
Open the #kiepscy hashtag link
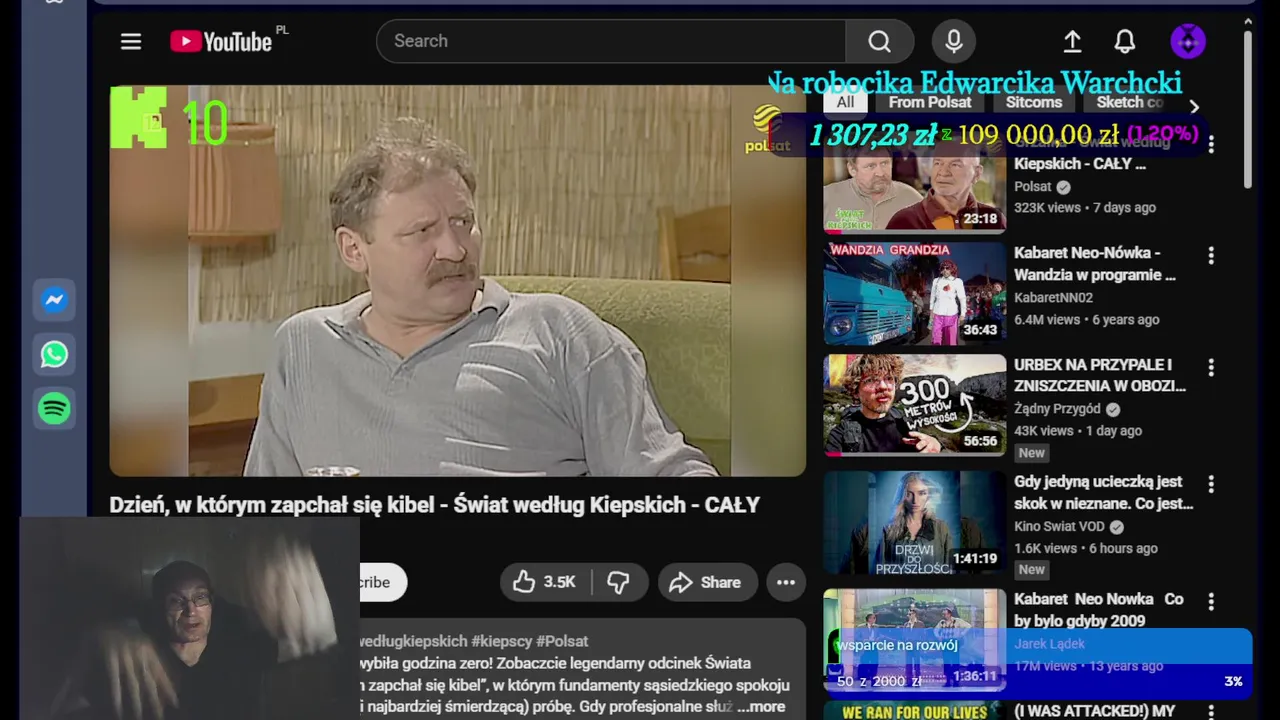click(501, 641)
